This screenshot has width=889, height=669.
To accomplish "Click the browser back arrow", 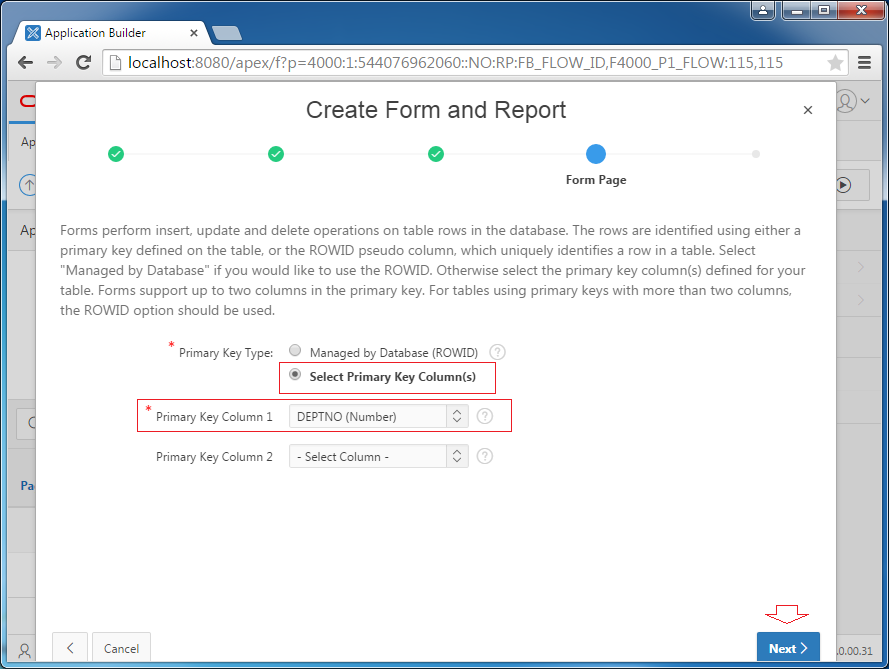I will [x=26, y=62].
